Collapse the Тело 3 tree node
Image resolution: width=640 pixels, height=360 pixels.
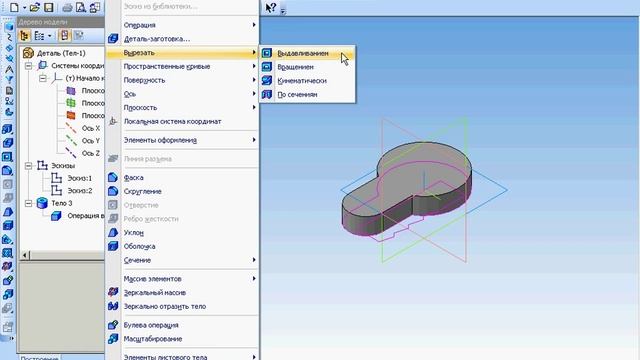point(28,203)
